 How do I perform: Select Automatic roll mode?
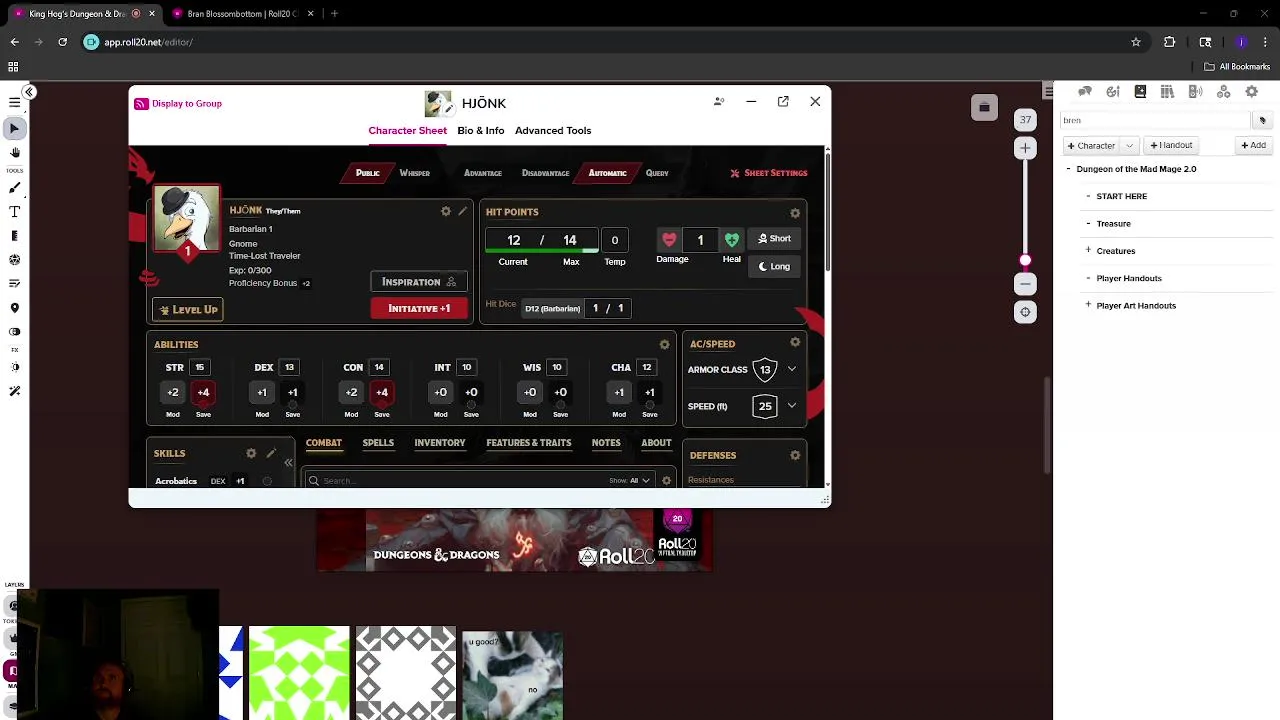pos(607,173)
